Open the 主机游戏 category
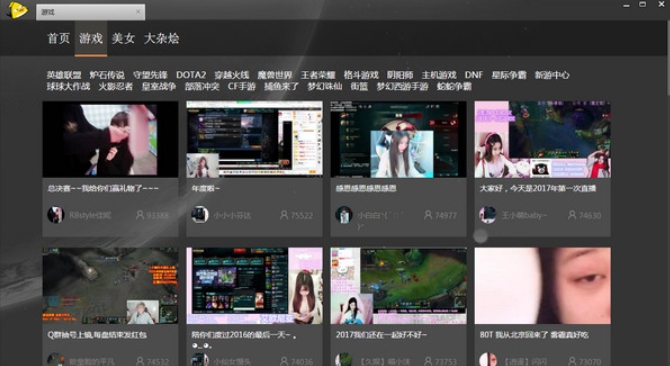The width and height of the screenshot is (670, 366). [x=439, y=75]
